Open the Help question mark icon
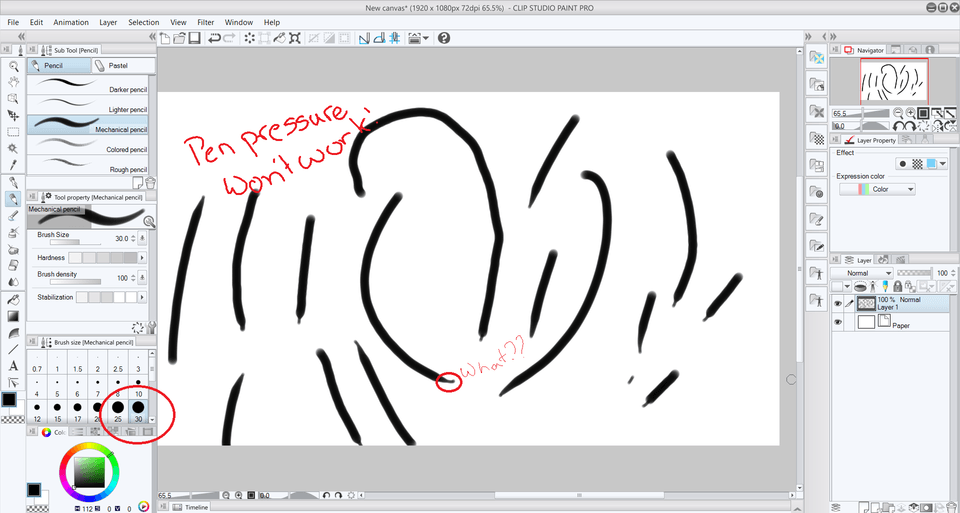 pyautogui.click(x=444, y=39)
